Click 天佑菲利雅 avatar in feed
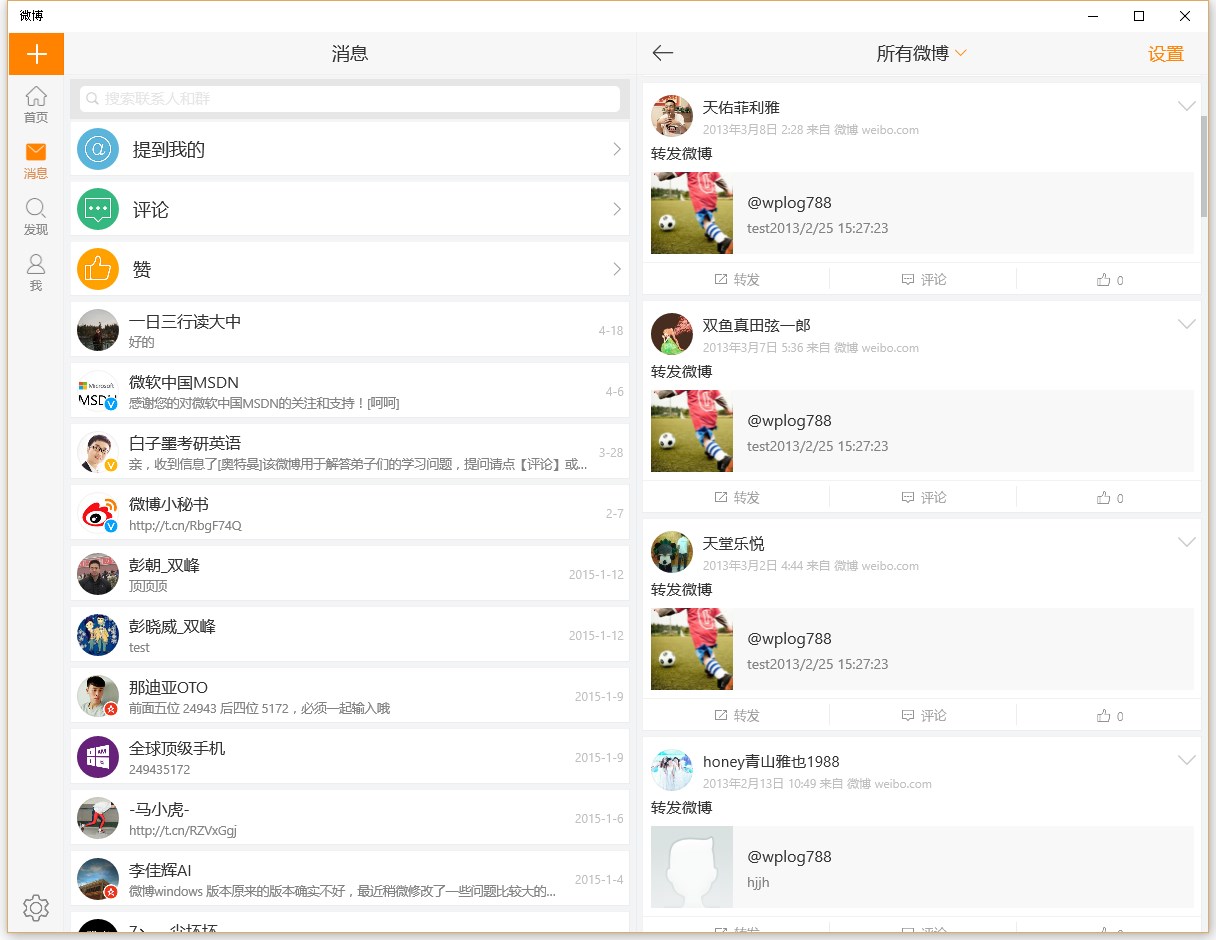This screenshot has width=1216, height=940. (x=672, y=116)
